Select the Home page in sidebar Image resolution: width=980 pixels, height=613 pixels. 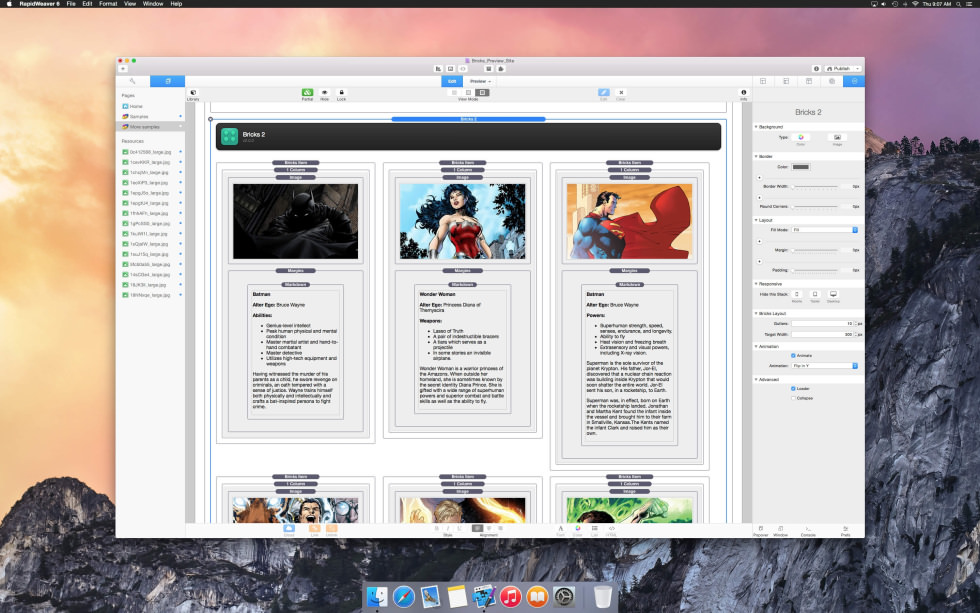click(x=150, y=106)
